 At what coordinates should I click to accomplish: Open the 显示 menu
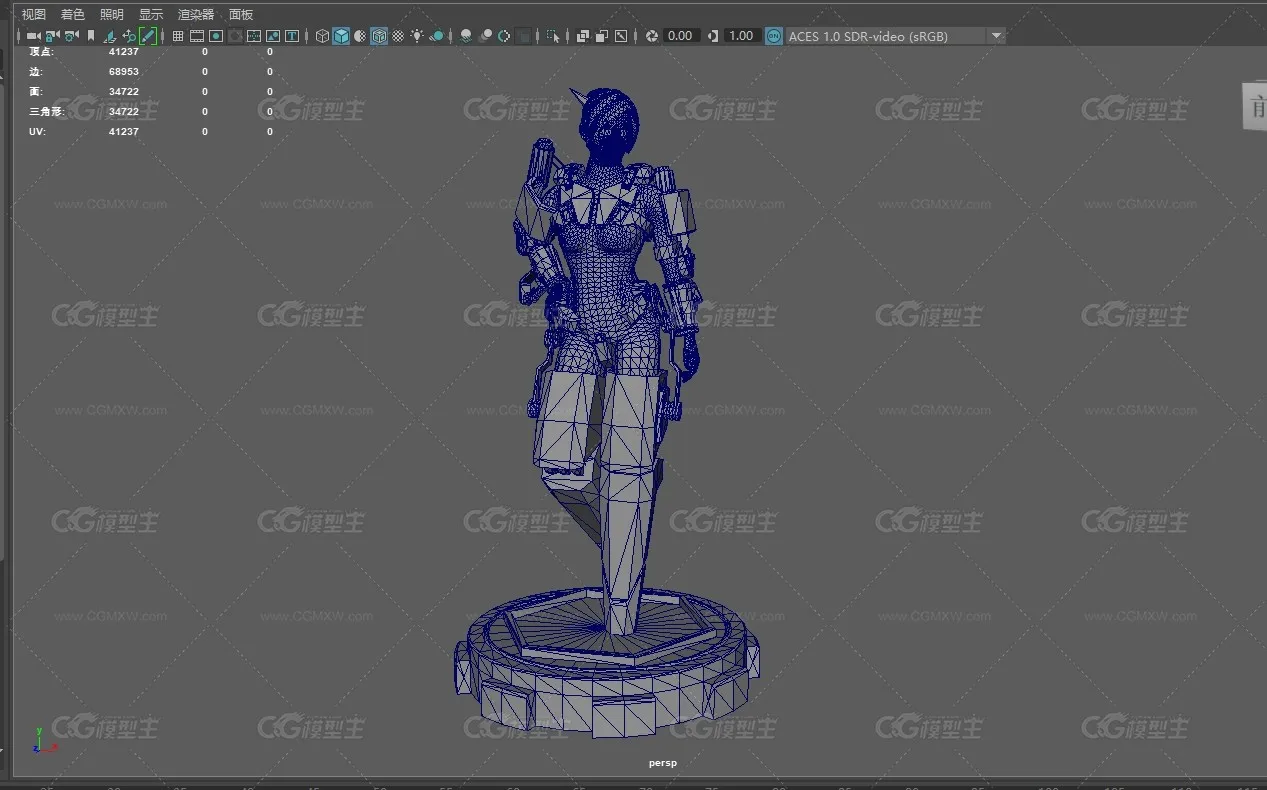pos(151,14)
